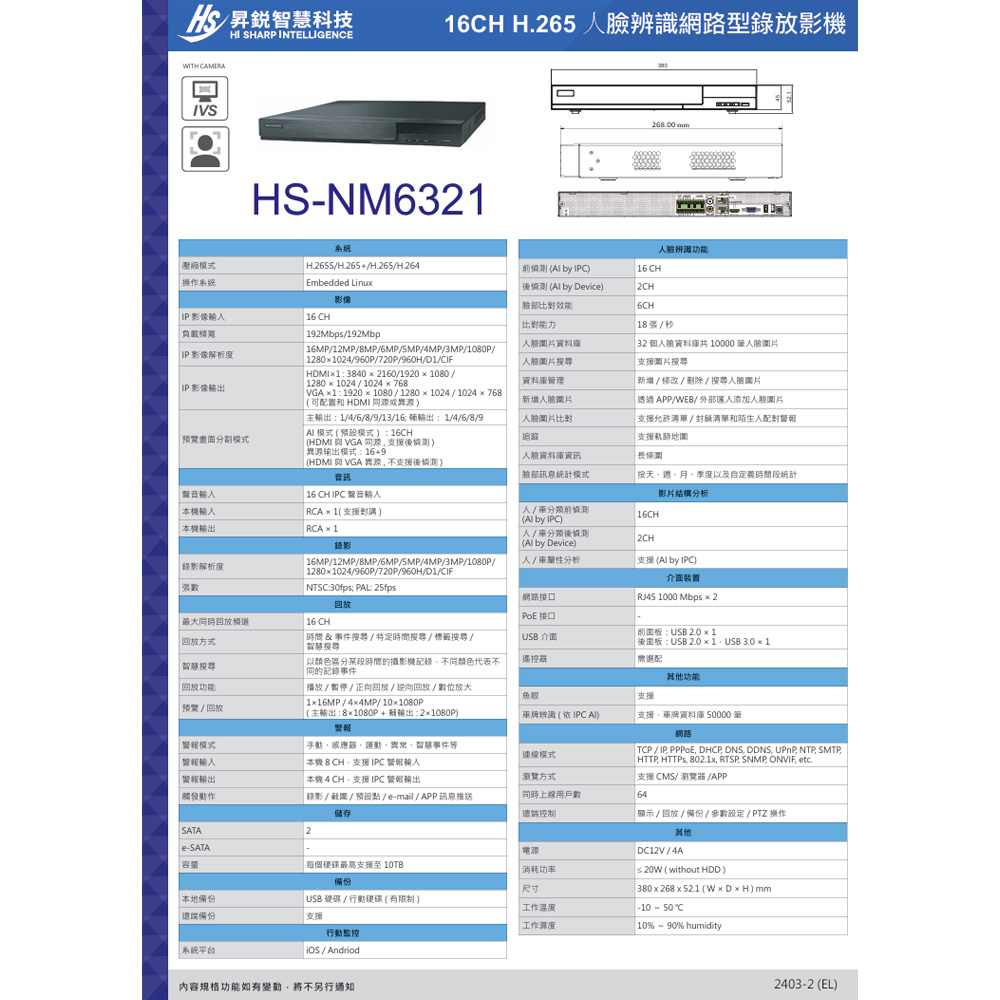Click the 錄影 section header bar
This screenshot has width=1000, height=1000.
[342, 545]
